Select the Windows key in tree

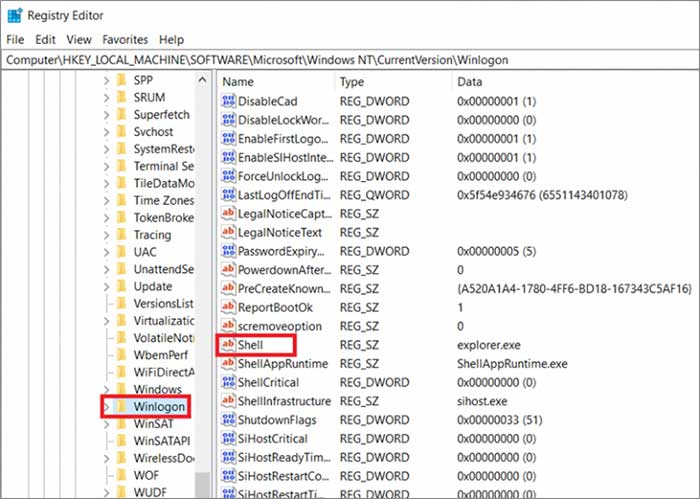point(158,389)
